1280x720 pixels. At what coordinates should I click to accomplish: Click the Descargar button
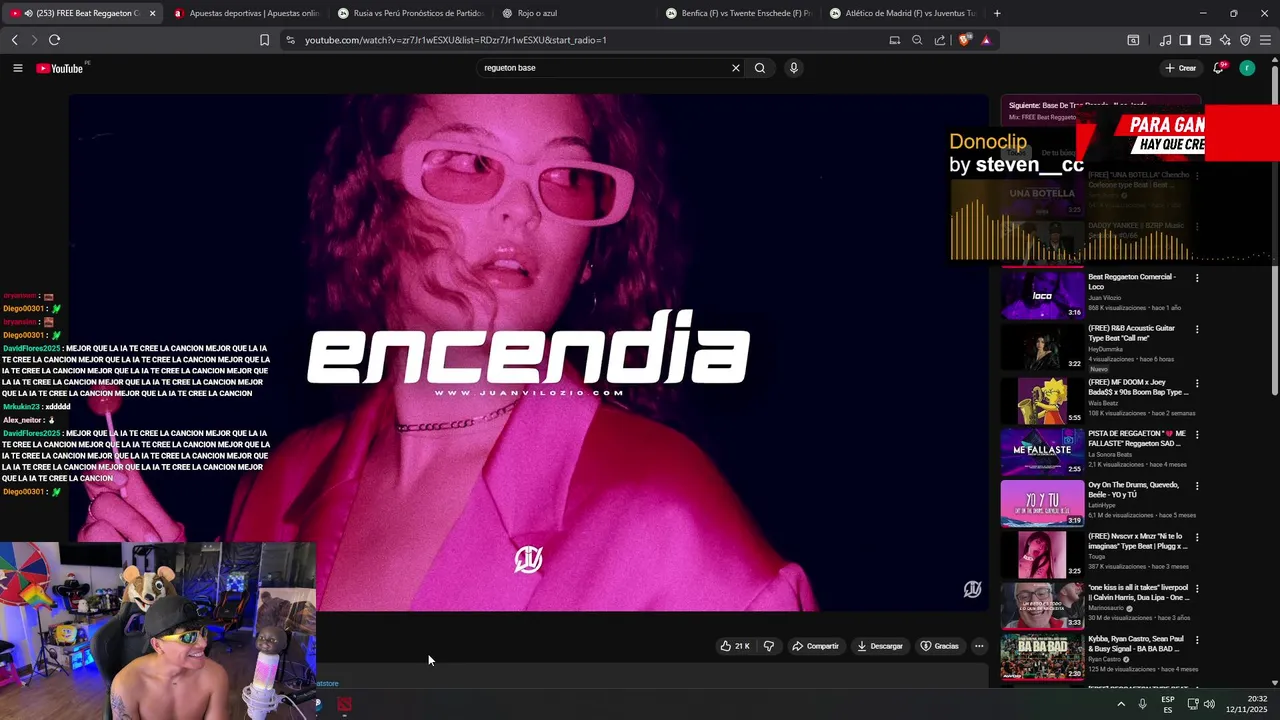coord(880,646)
